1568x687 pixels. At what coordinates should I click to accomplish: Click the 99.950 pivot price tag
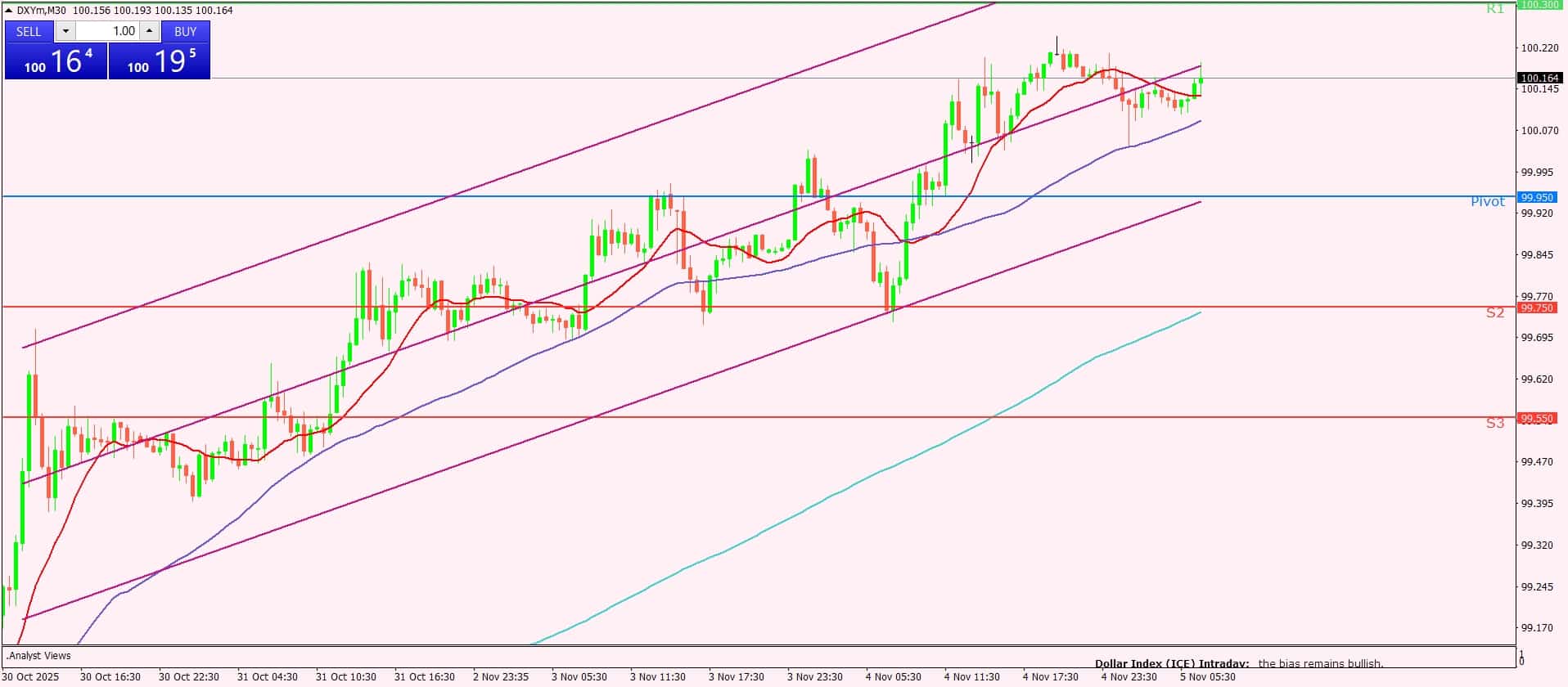click(x=1537, y=197)
